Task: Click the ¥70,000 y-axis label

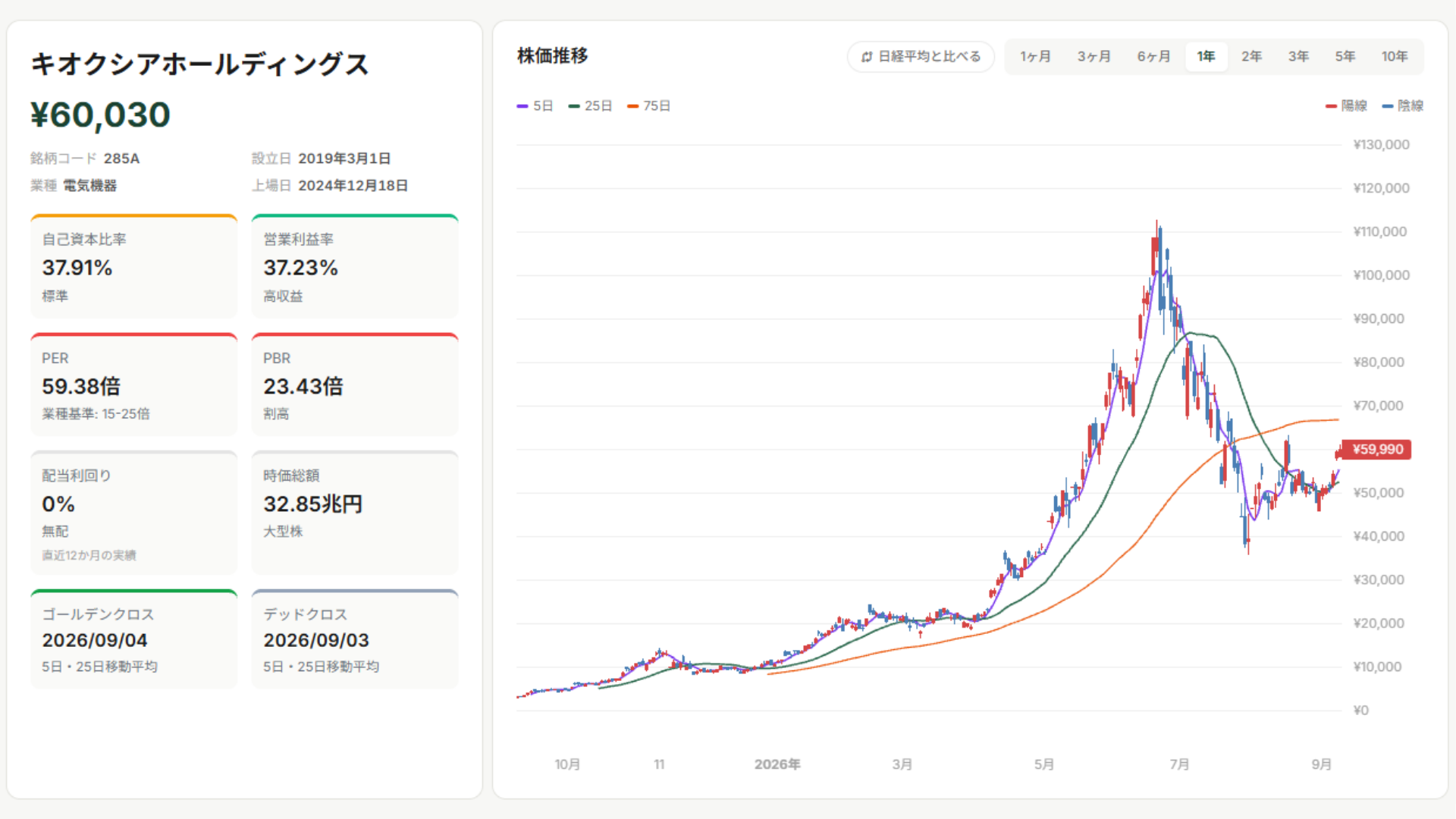Action: (x=1378, y=406)
